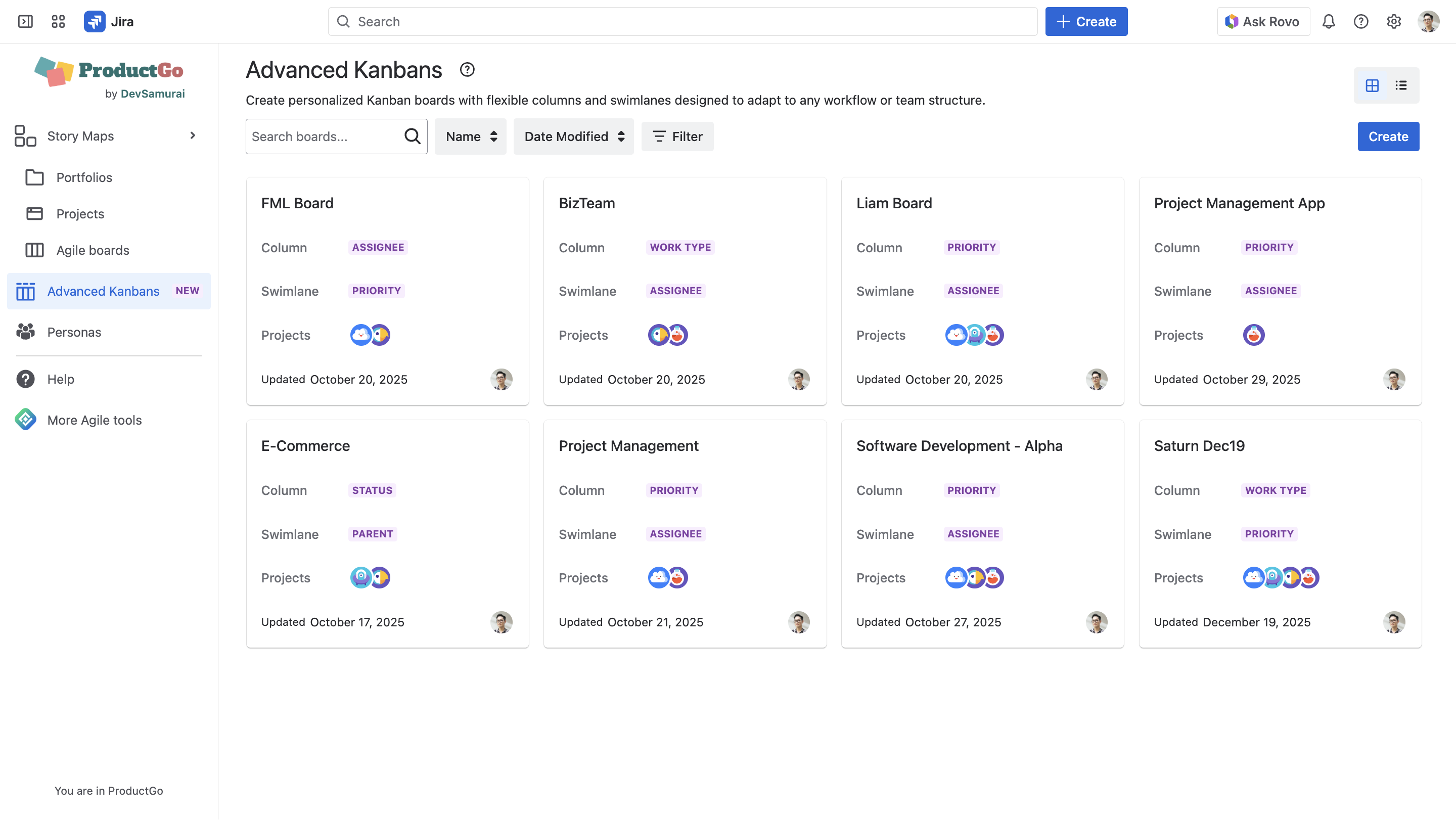The height and width of the screenshot is (821, 1456).
Task: Open the settings gear icon
Action: pos(1393,21)
